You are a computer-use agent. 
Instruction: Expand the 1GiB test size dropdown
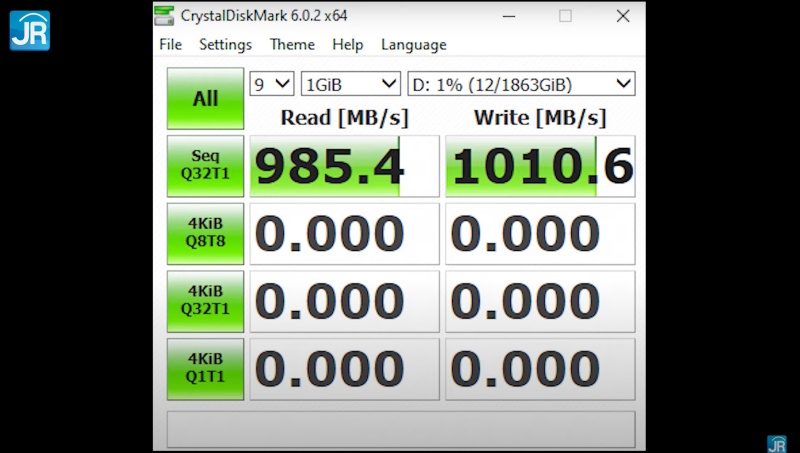coord(350,84)
